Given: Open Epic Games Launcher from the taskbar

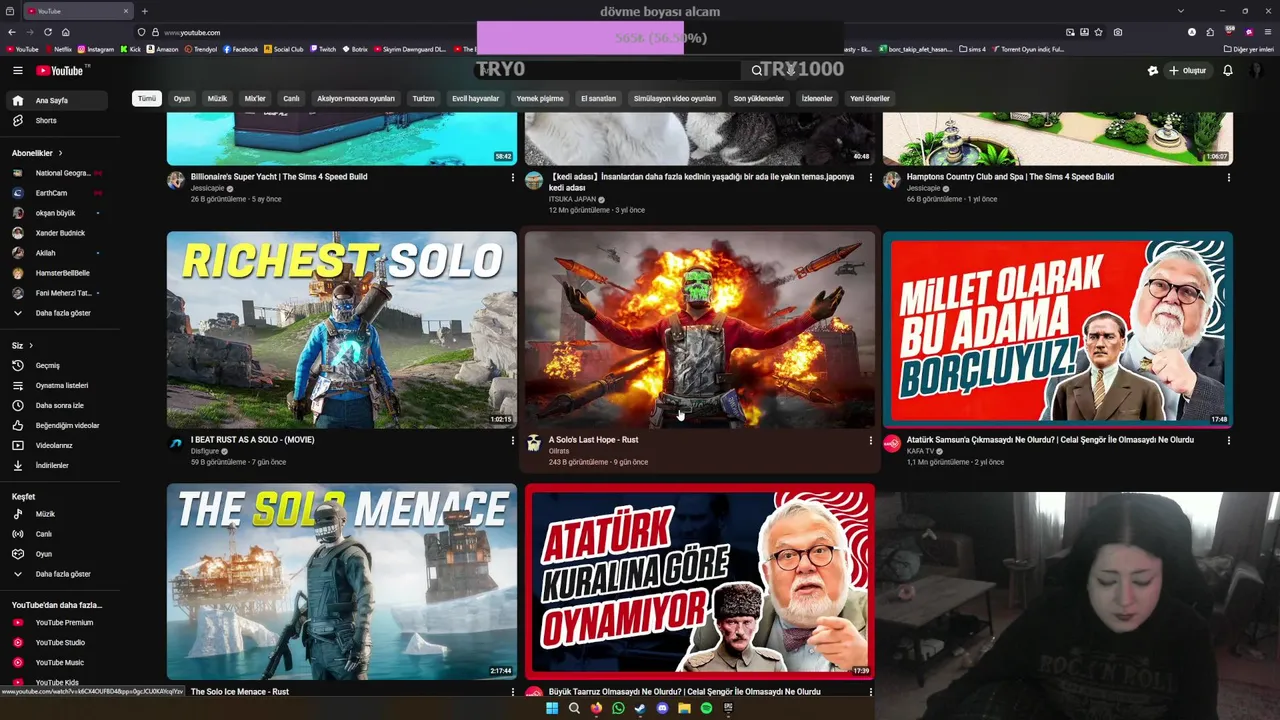Looking at the screenshot, I should 728,709.
